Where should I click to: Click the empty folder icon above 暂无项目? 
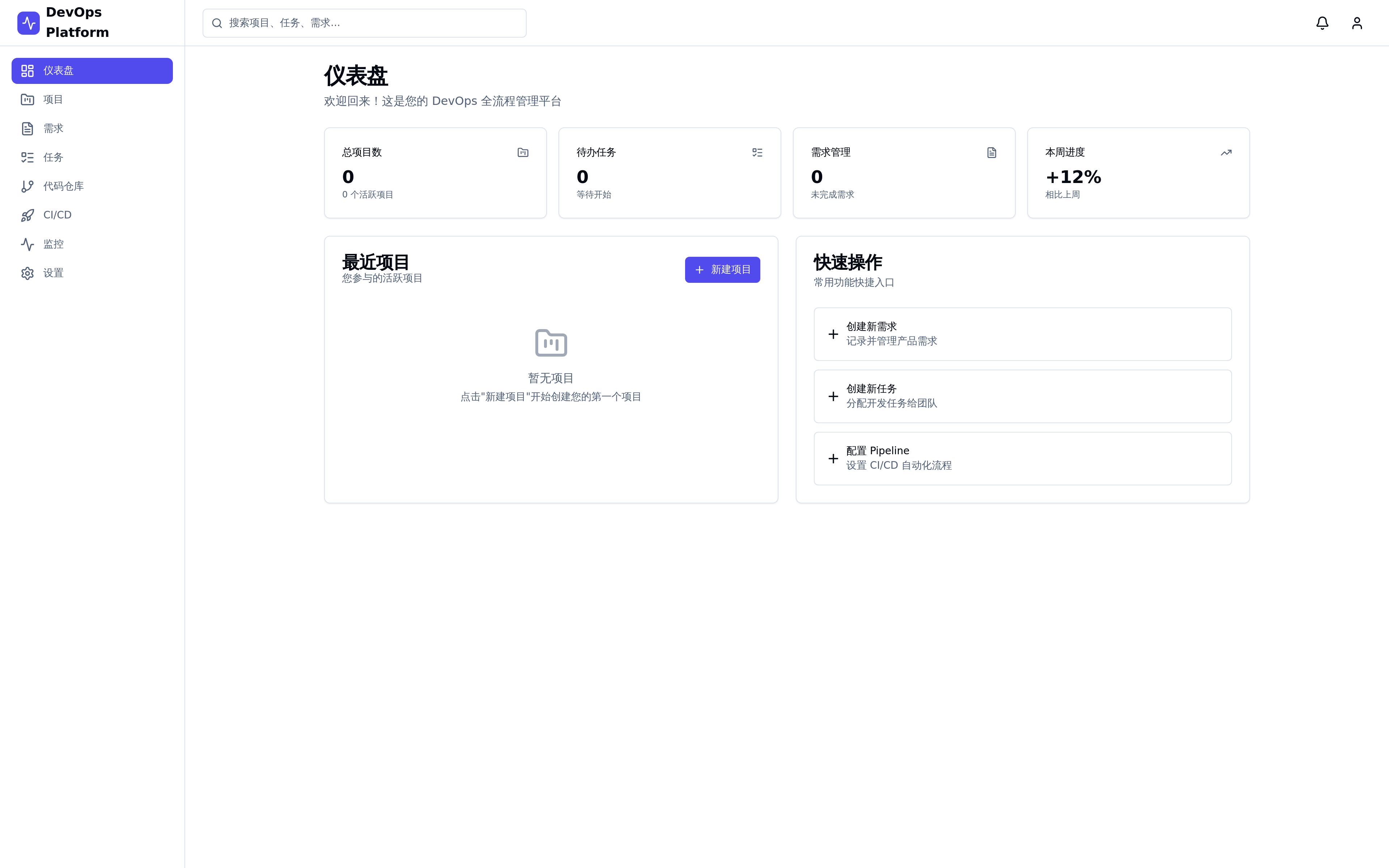[551, 343]
